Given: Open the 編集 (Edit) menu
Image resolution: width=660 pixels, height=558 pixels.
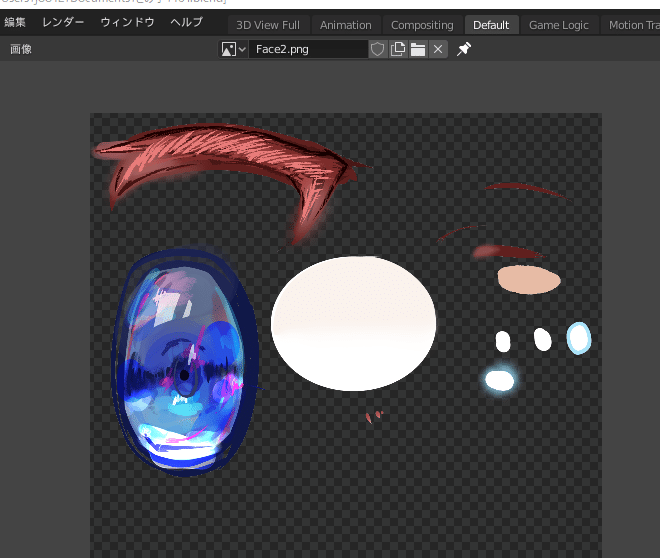Looking at the screenshot, I should tap(15, 22).
